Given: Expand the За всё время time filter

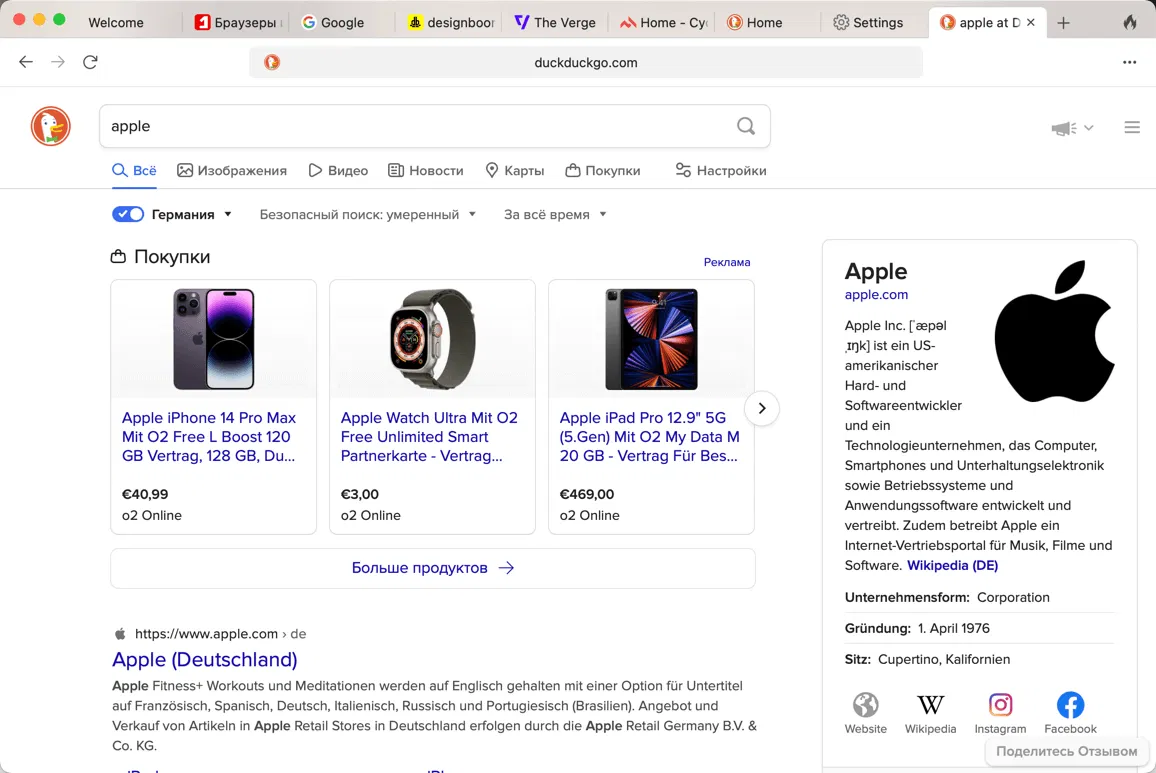Looking at the screenshot, I should tap(555, 214).
